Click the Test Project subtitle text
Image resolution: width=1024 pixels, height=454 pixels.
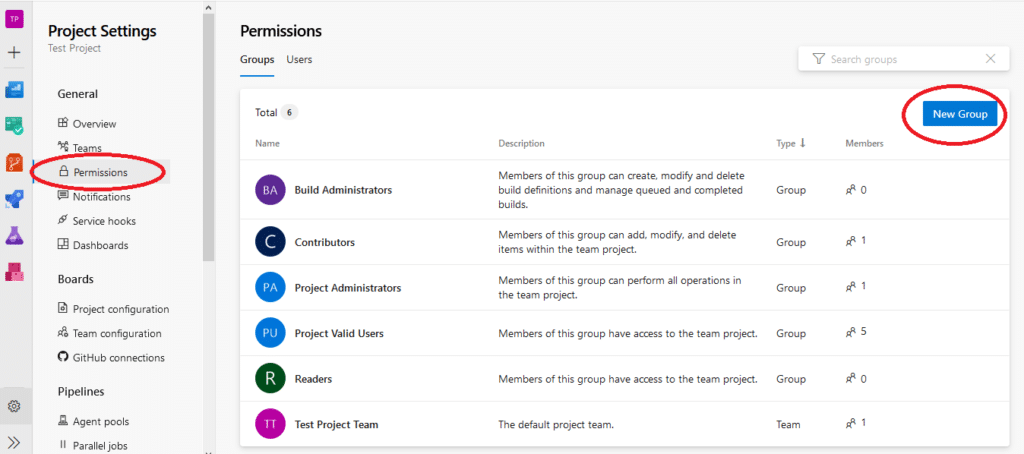pos(74,48)
